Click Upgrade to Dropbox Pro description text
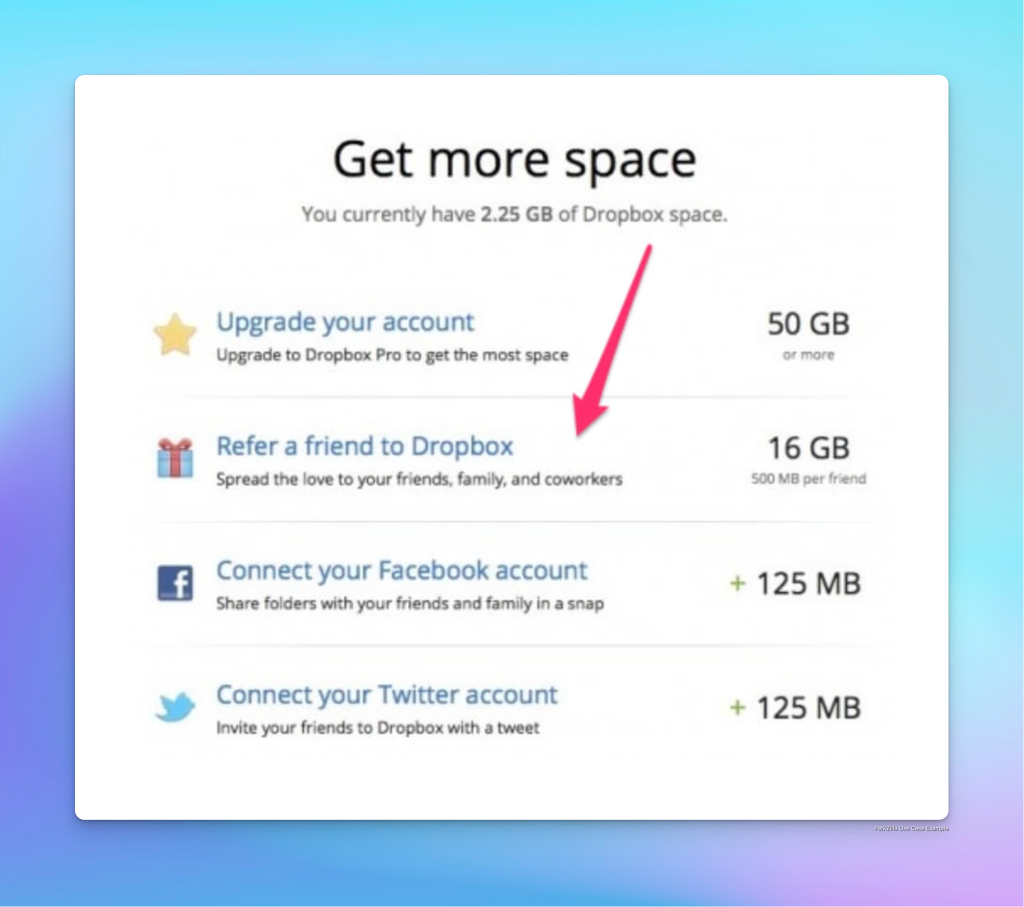1024x907 pixels. pos(392,355)
